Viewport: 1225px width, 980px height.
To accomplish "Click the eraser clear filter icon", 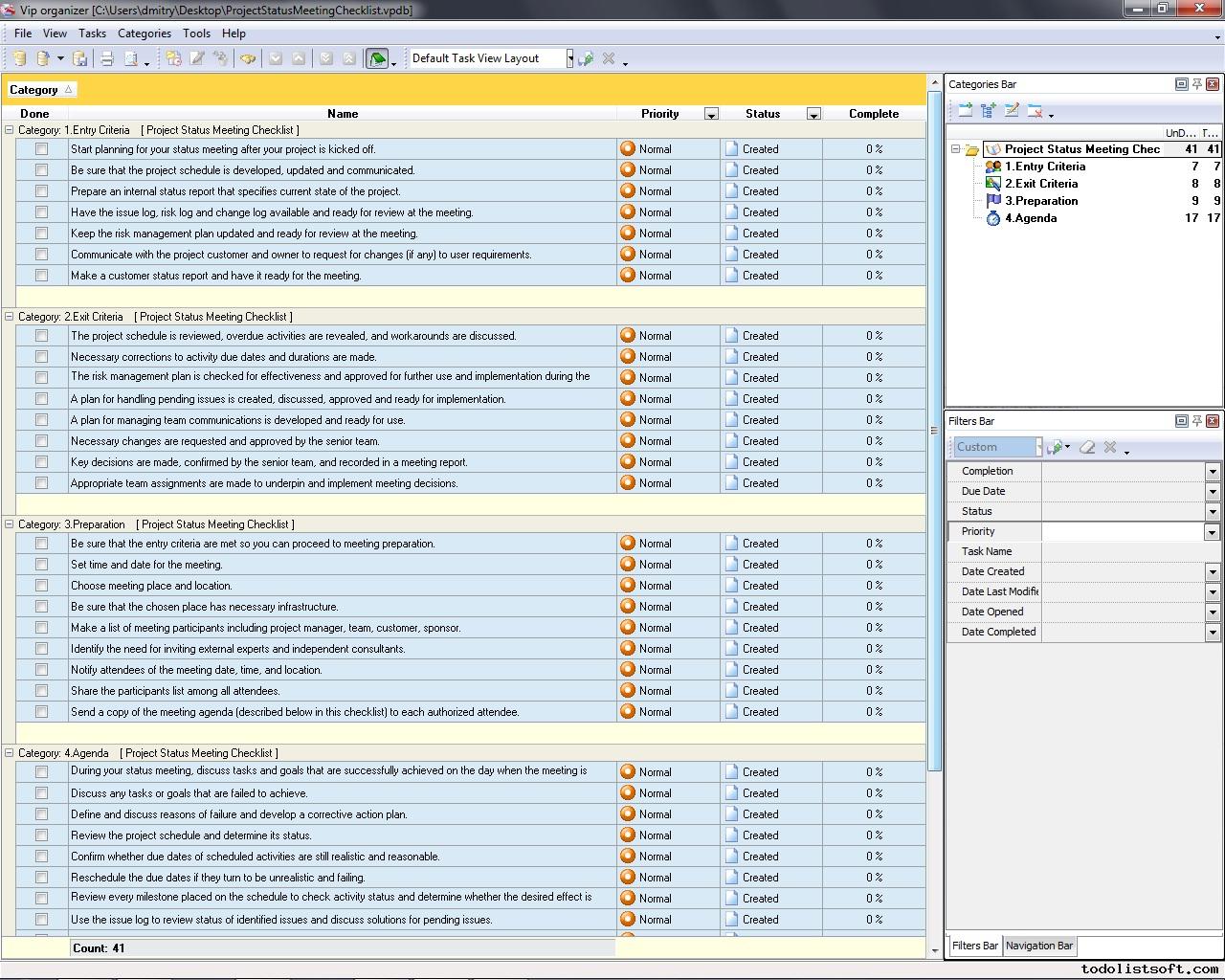I will [x=1087, y=447].
